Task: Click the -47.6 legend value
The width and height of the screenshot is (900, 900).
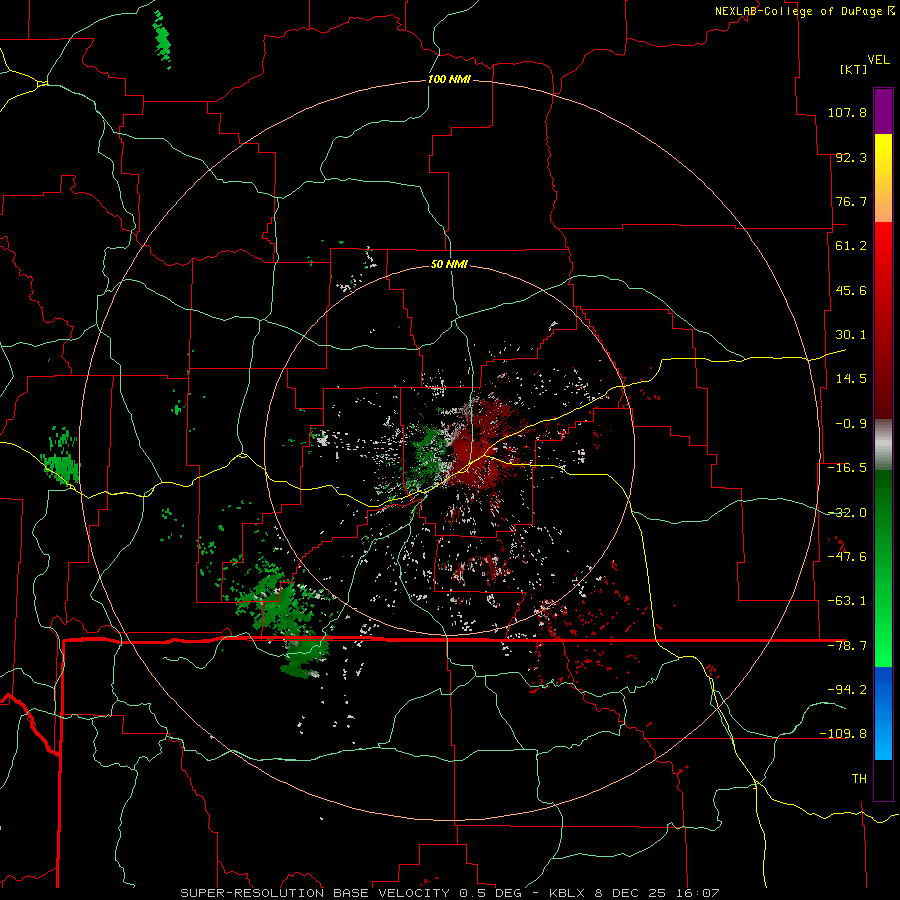Action: click(847, 557)
